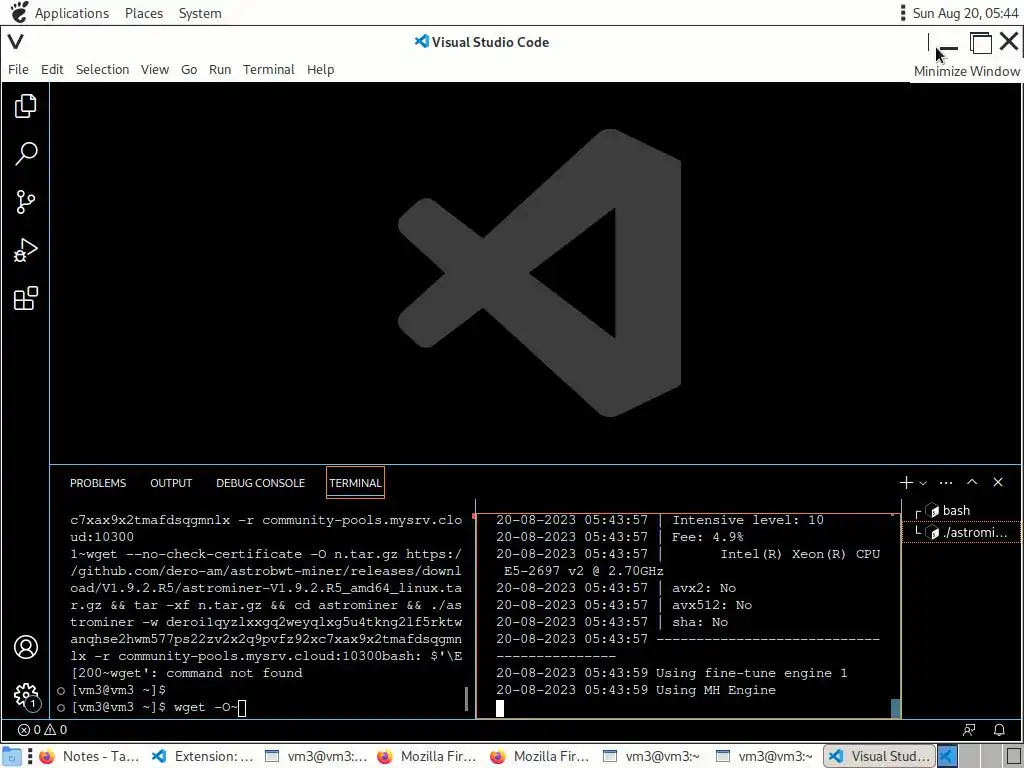
Task: Open the Selection menu
Action: pos(103,69)
